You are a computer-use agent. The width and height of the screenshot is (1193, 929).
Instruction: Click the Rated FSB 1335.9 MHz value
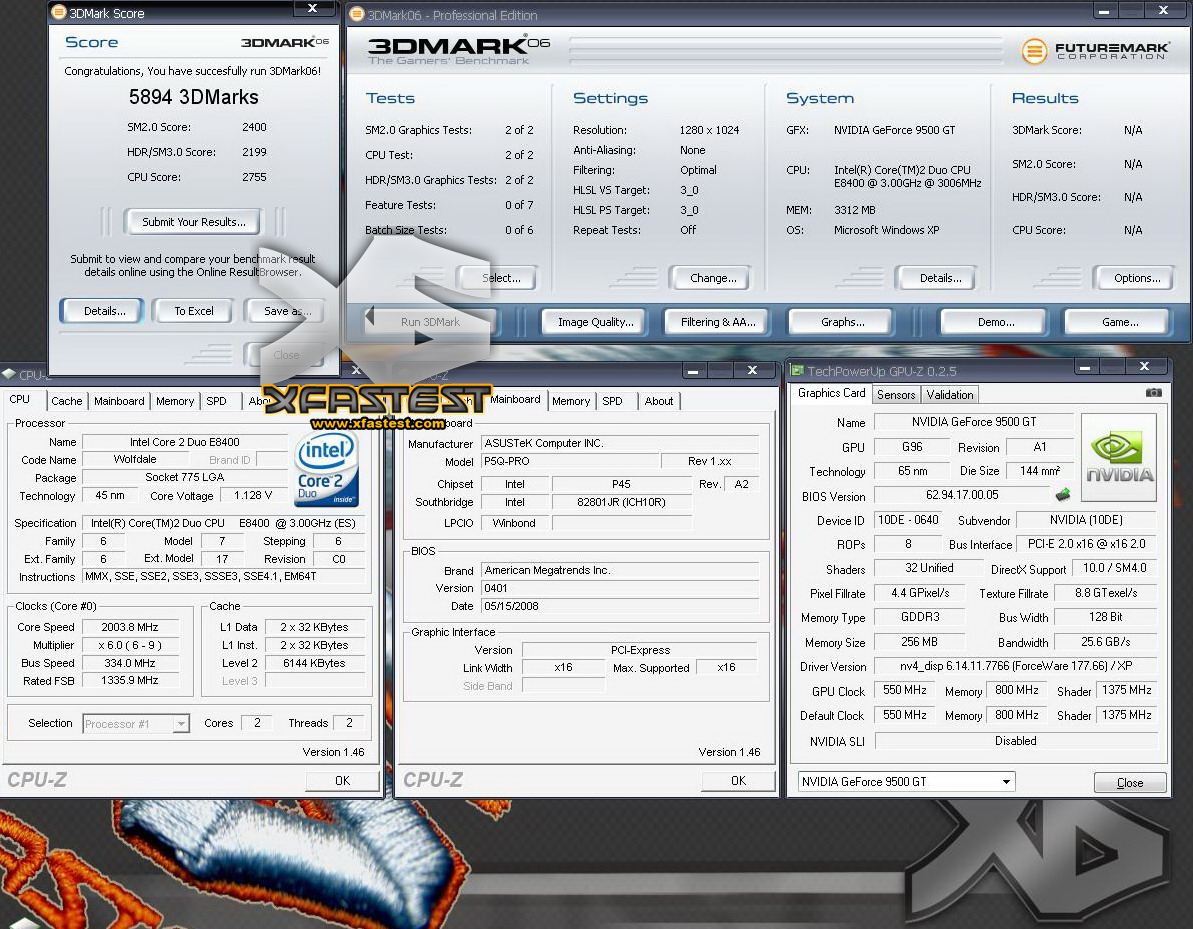(130, 681)
